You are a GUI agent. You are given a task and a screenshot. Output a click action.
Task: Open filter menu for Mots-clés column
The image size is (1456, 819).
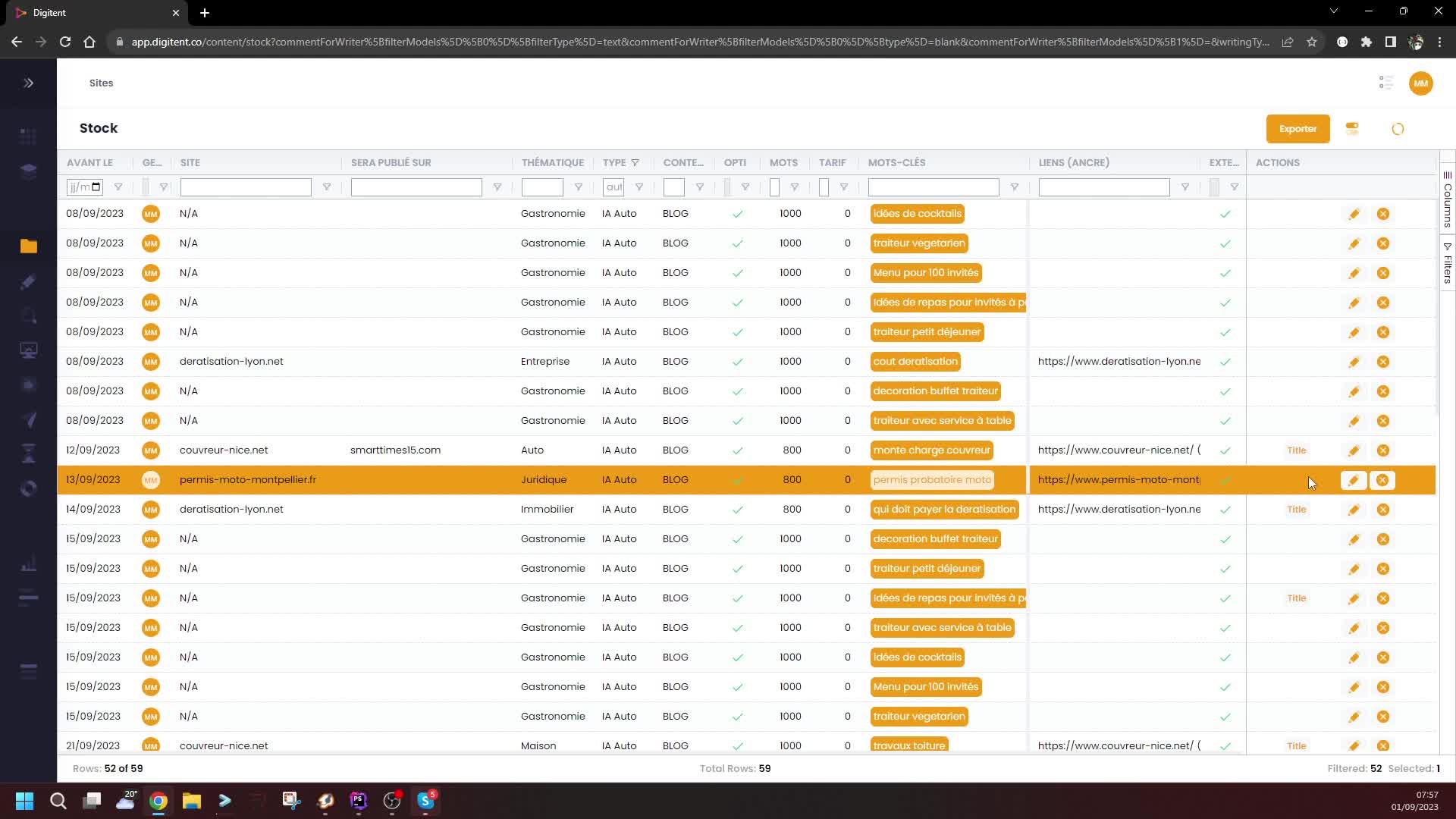(1014, 187)
